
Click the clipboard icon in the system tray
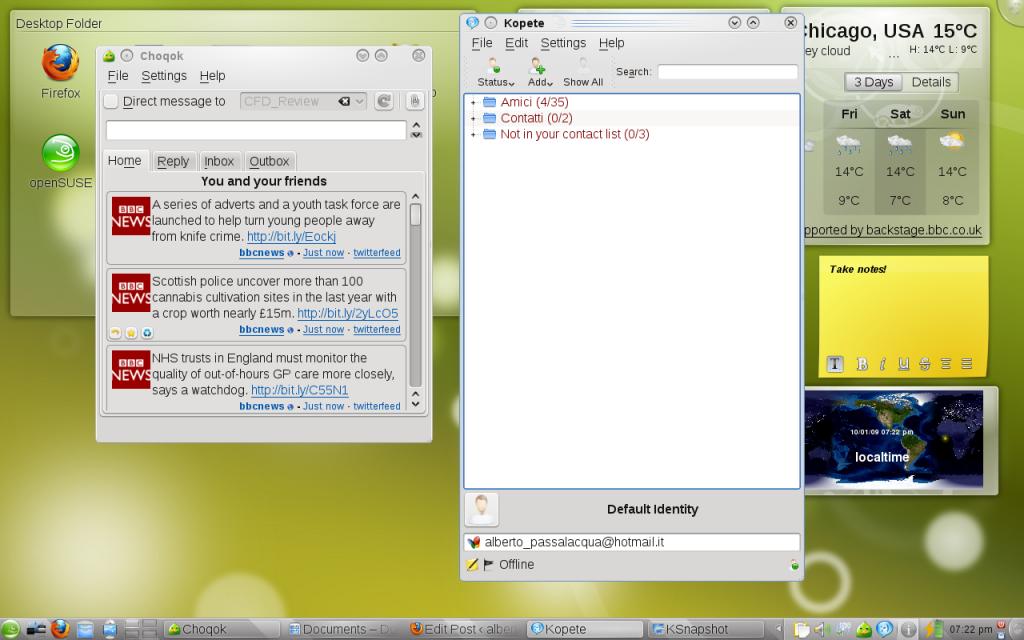tap(801, 630)
